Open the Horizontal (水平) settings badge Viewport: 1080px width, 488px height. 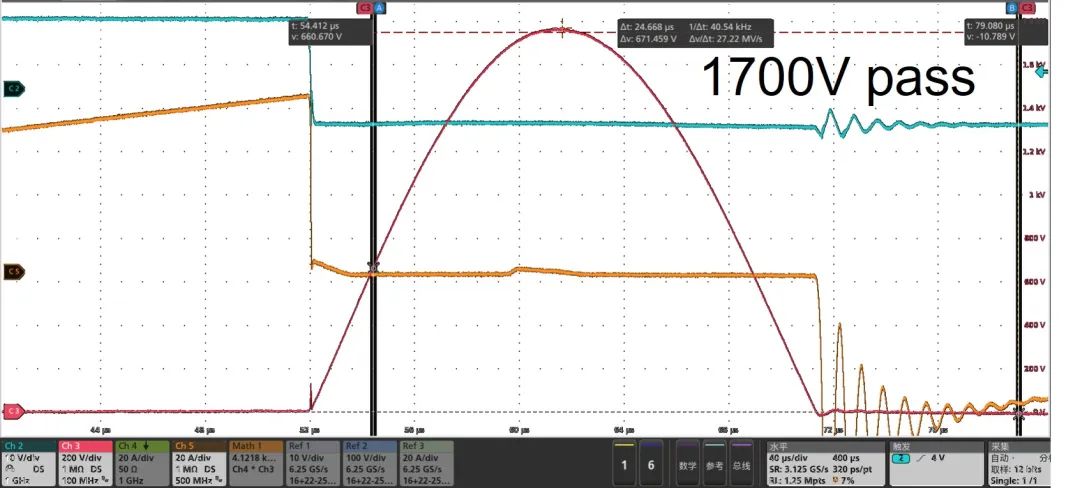pos(824,463)
